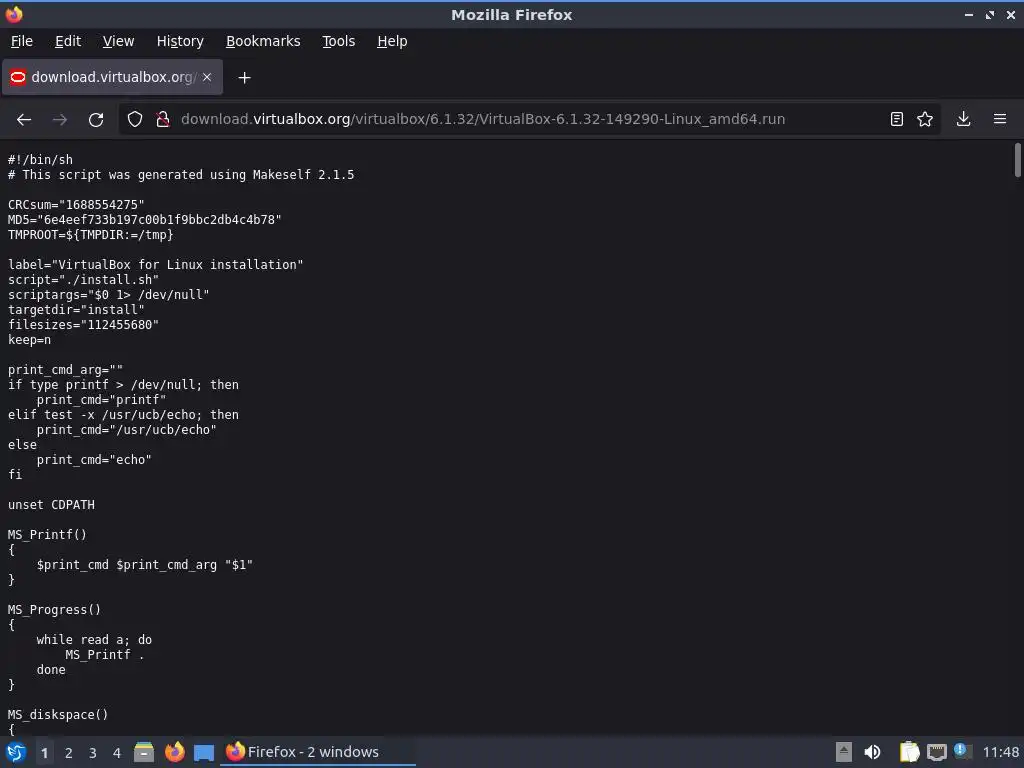Switch to workspace 3
1024x768 pixels.
(x=93, y=753)
